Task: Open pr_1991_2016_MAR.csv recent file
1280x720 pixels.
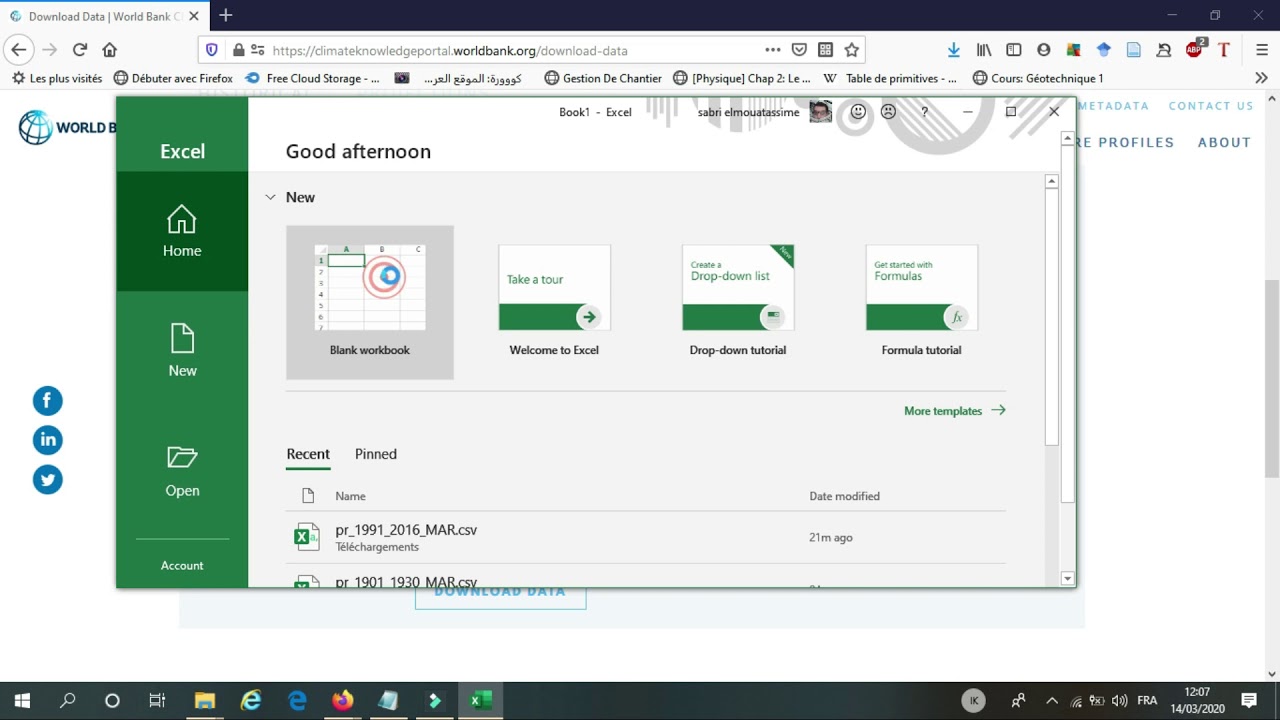Action: pos(646,538)
